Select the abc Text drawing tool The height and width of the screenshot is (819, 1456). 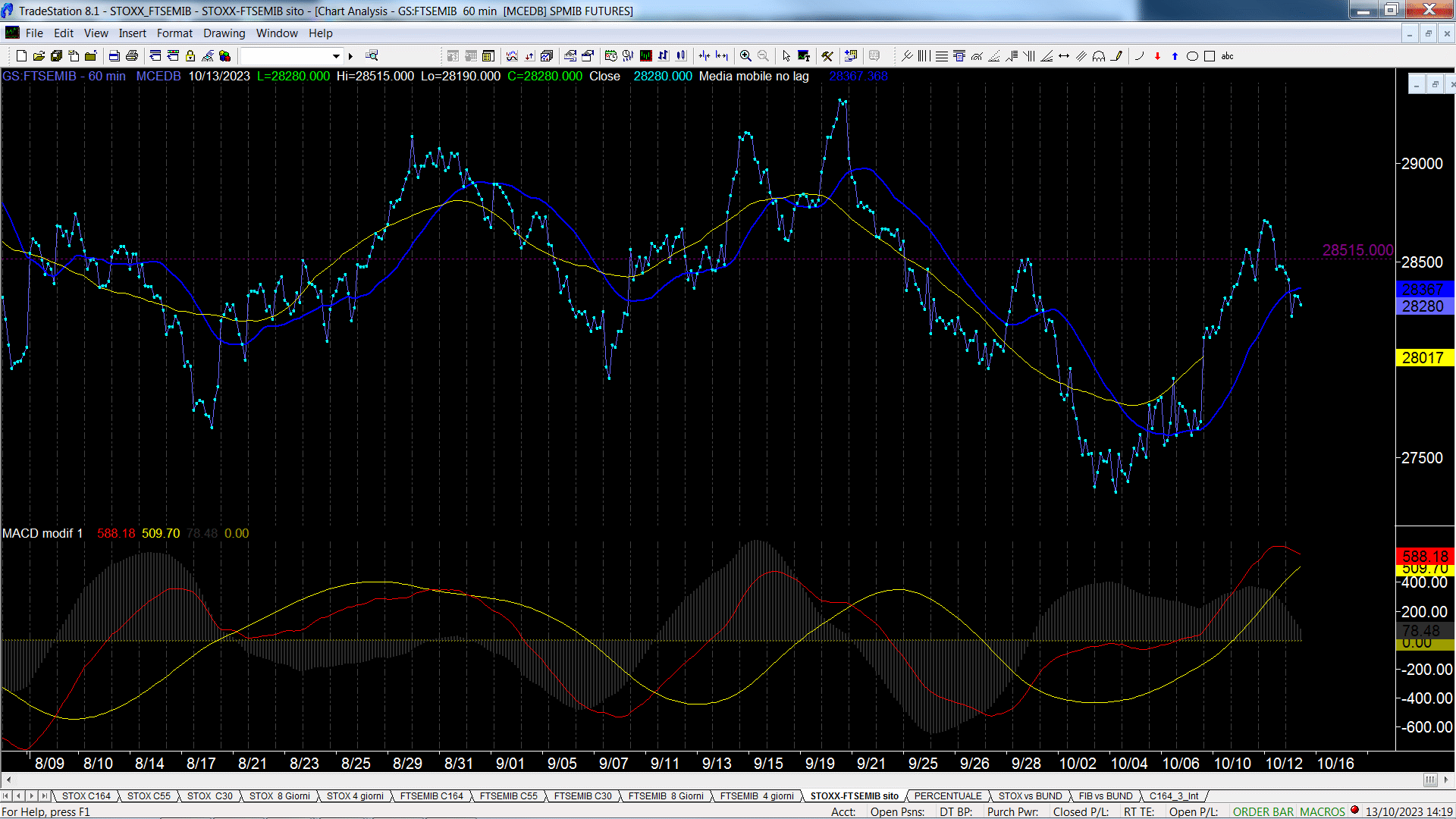[x=1227, y=56]
